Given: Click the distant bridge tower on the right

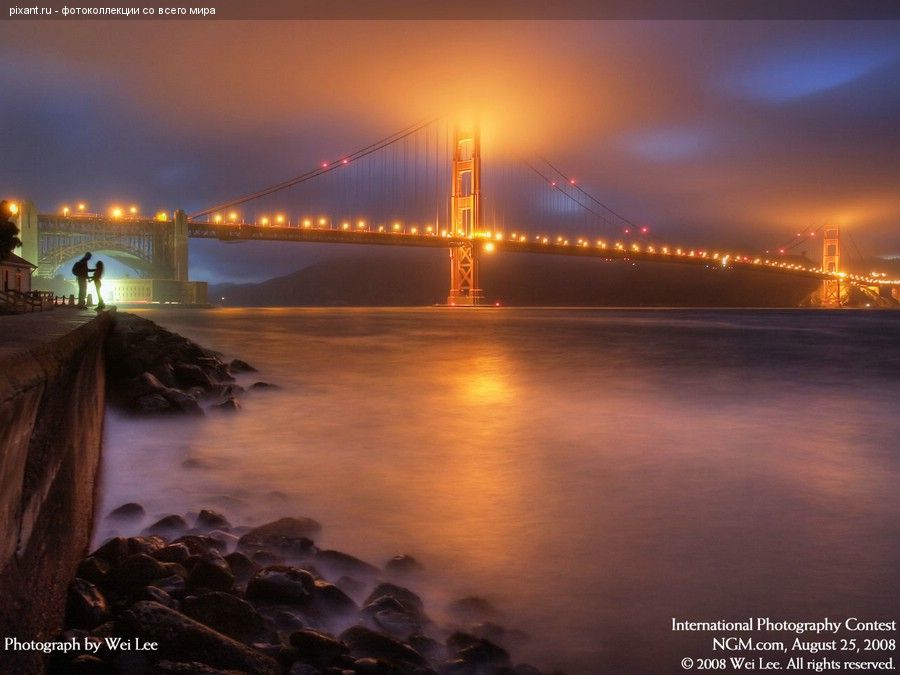Looking at the screenshot, I should (830, 264).
